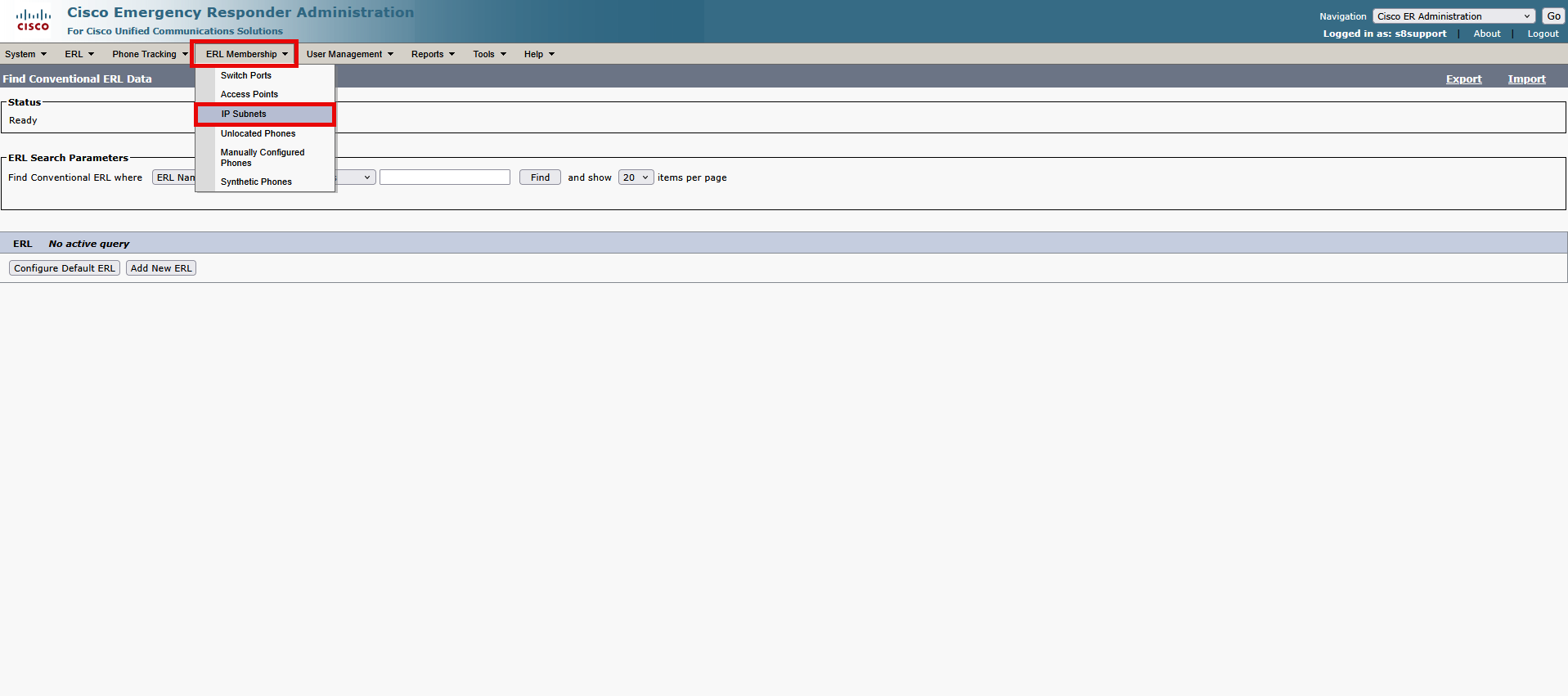Click the 'Ready' status text

pyautogui.click(x=23, y=120)
